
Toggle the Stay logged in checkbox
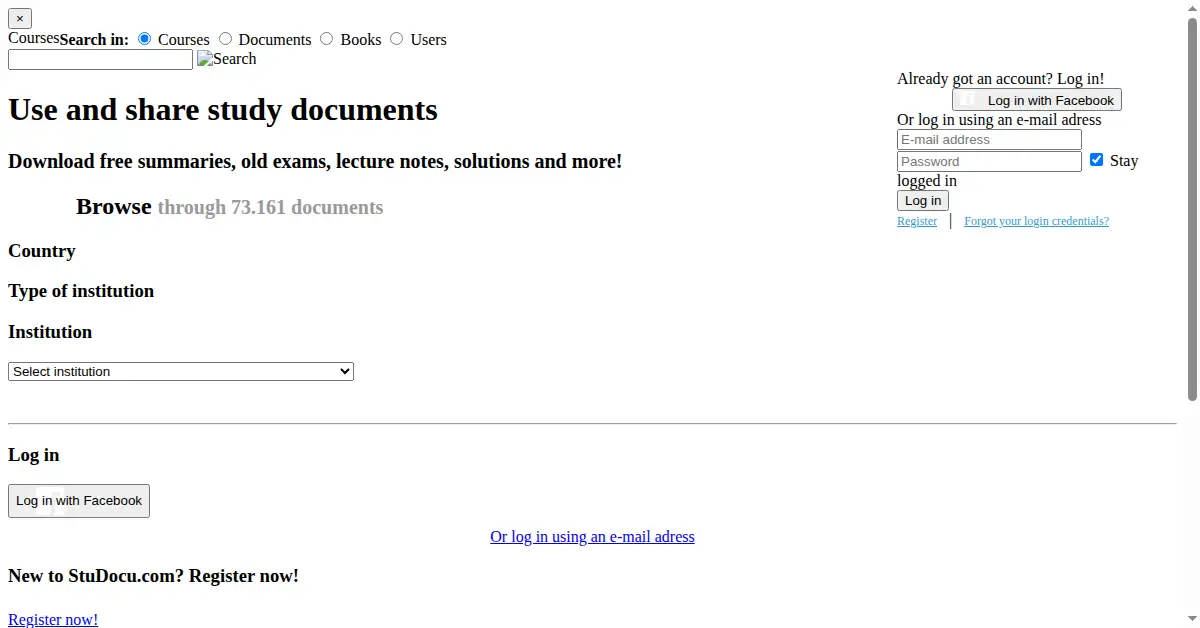tap(1096, 160)
